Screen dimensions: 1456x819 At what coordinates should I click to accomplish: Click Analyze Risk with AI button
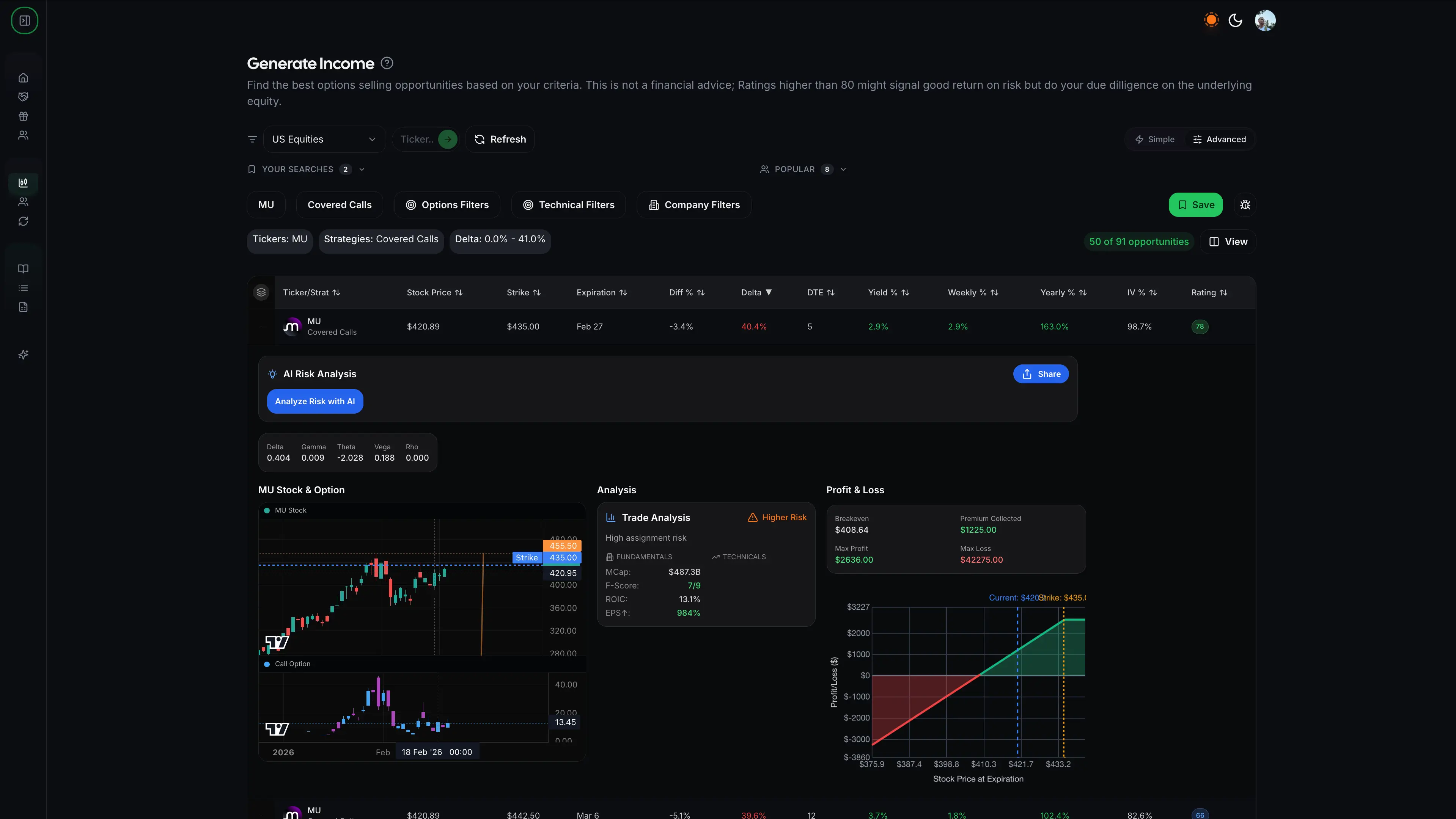click(x=315, y=402)
